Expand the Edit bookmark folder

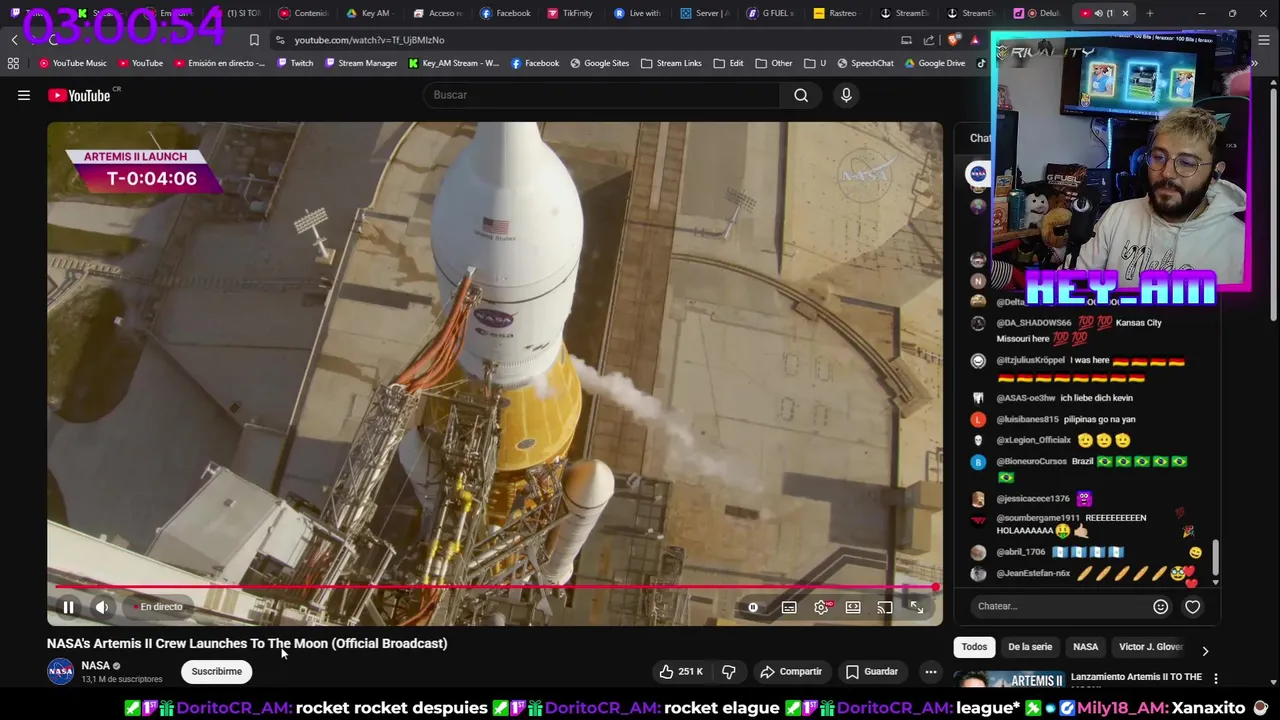click(728, 63)
